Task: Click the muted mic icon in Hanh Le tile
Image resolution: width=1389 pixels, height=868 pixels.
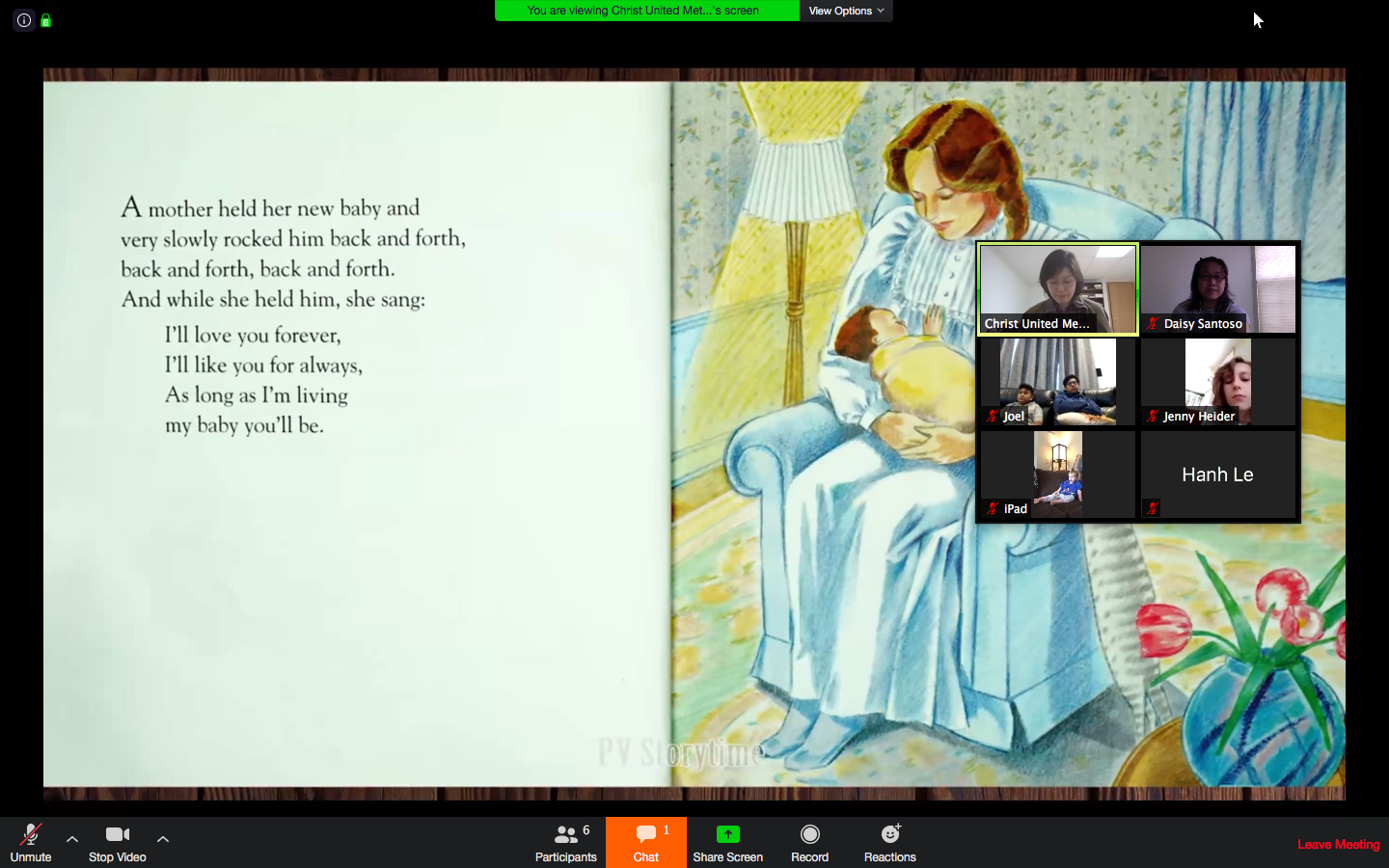Action: [1153, 509]
